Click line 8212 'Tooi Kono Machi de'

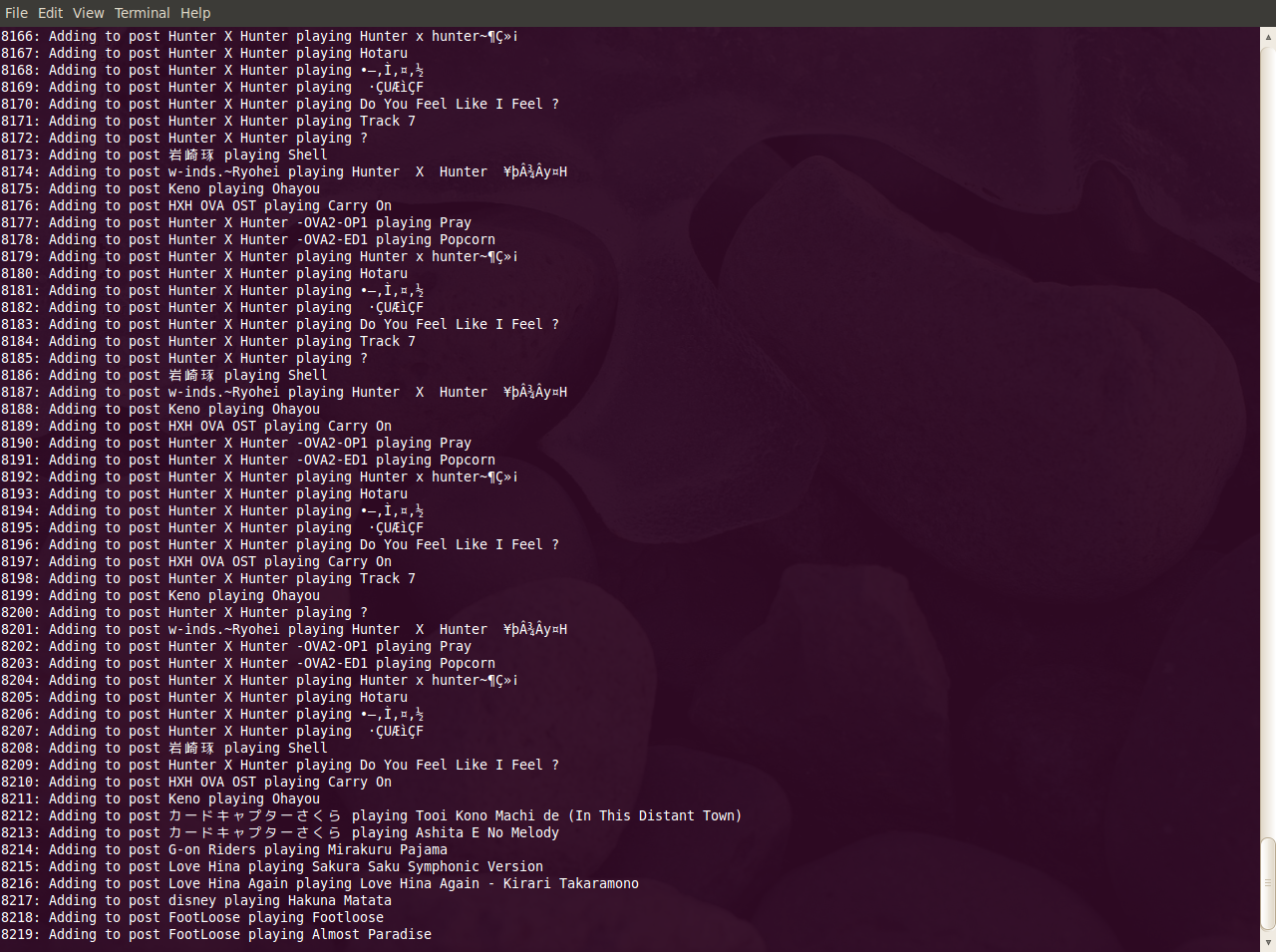487,816
